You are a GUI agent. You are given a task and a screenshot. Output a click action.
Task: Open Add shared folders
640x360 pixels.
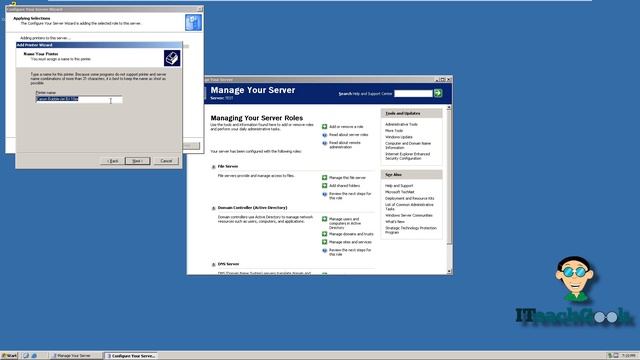click(x=344, y=186)
